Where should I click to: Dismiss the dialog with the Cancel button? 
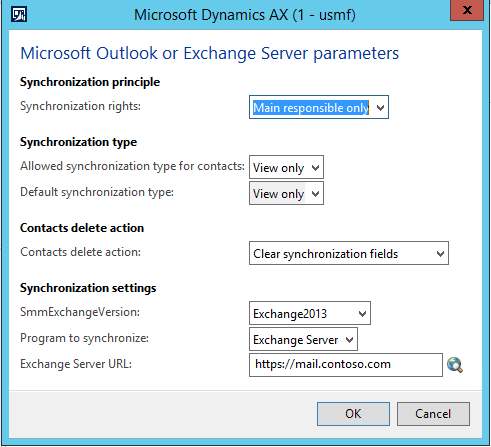[x=433, y=414]
